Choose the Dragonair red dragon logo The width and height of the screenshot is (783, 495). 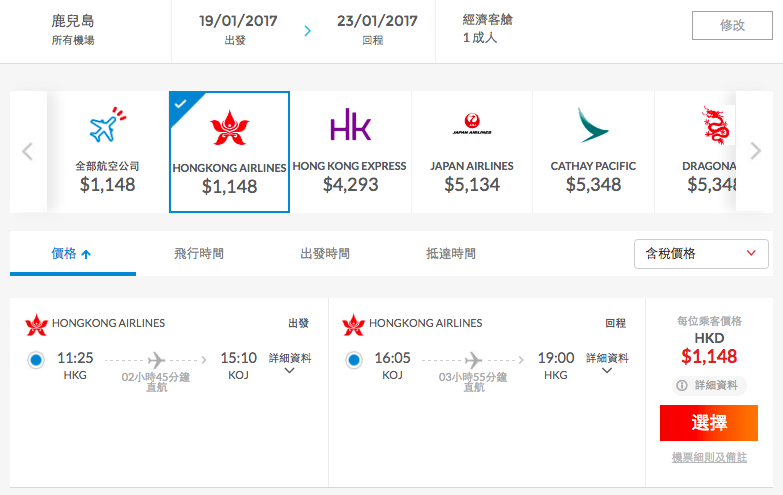(716, 125)
